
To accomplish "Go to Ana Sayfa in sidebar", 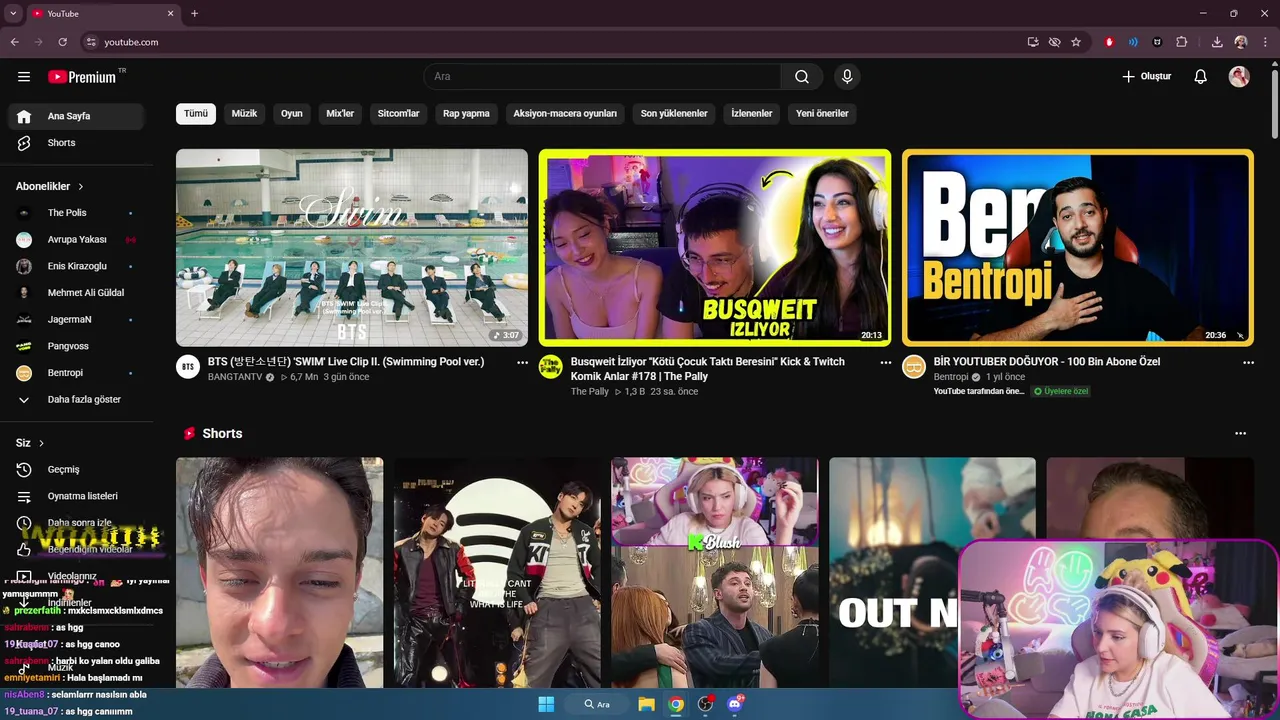I will (76, 116).
